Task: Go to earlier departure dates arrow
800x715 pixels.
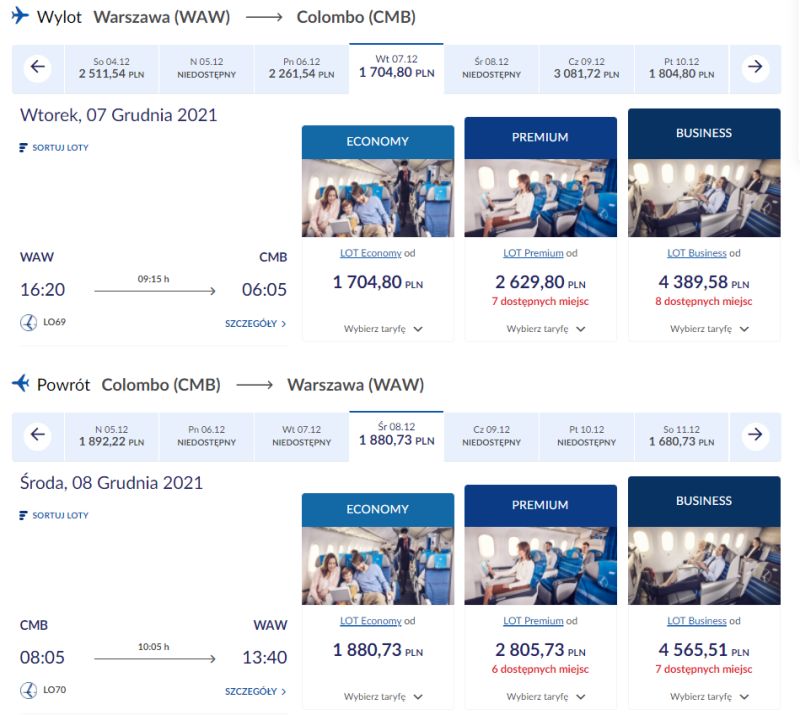Action: click(38, 67)
